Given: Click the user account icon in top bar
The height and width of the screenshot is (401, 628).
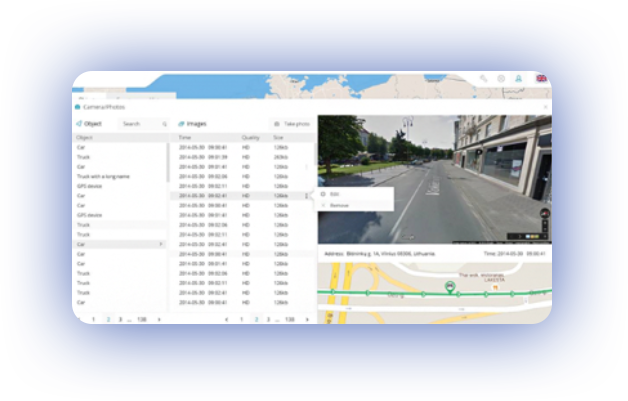Looking at the screenshot, I should tap(518, 78).
